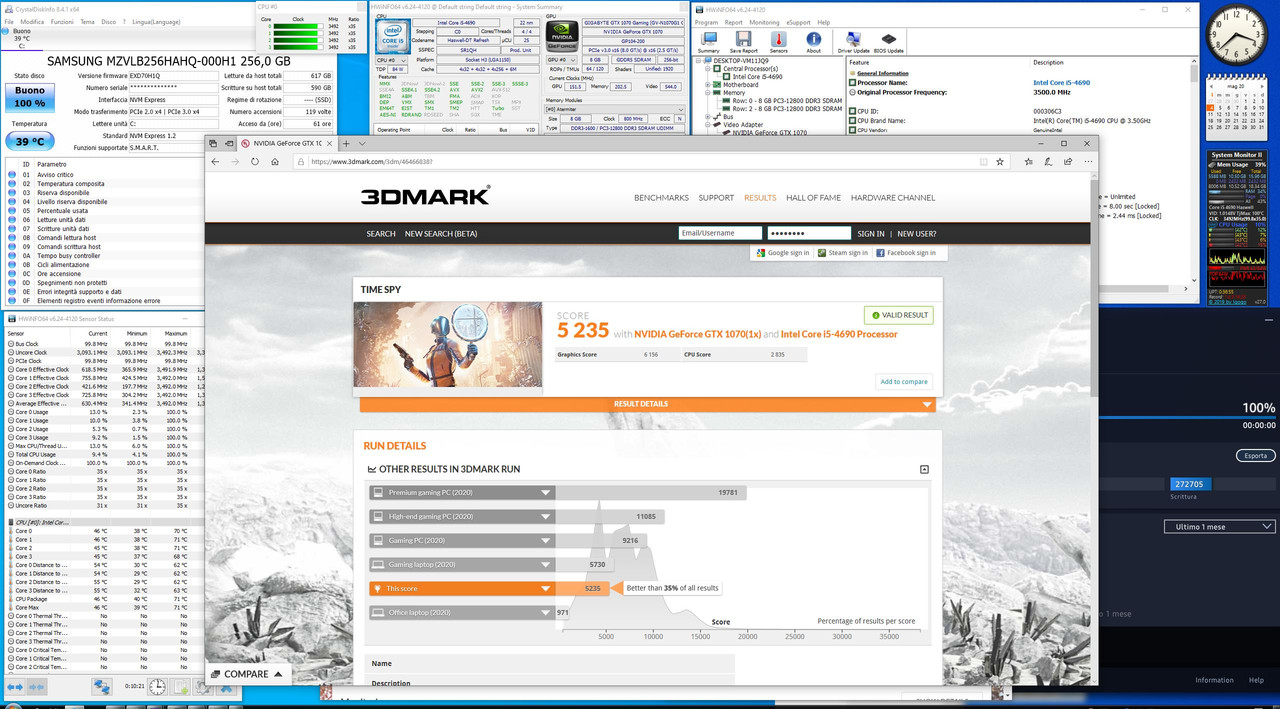
Task: Close the NVIDIA GeForce GTX tab
Action: (331, 143)
